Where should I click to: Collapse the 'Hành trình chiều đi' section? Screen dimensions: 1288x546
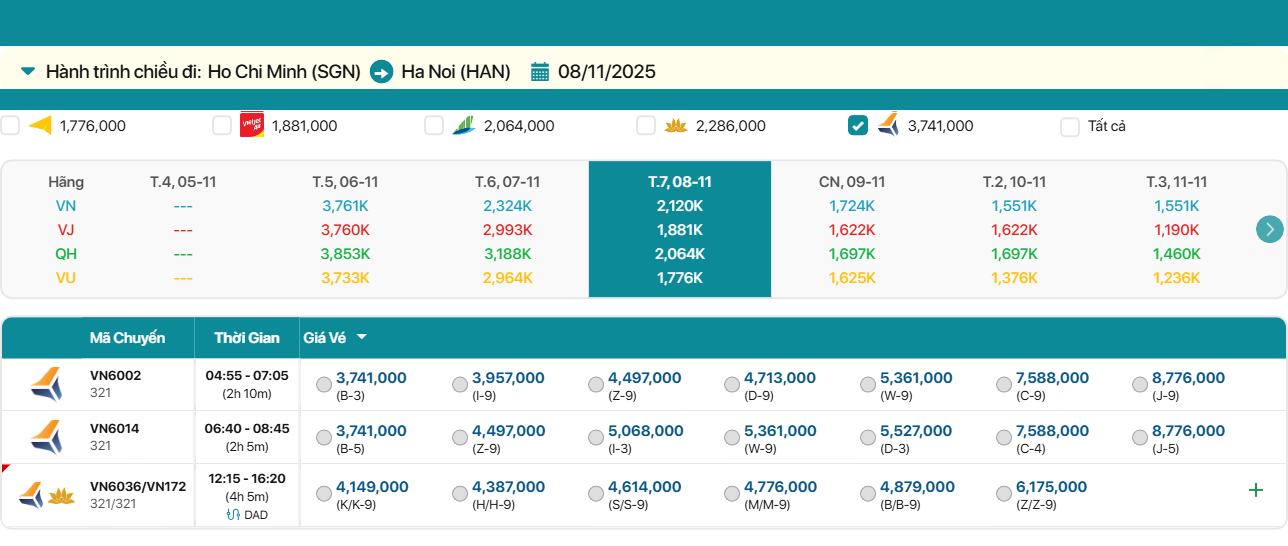28,72
